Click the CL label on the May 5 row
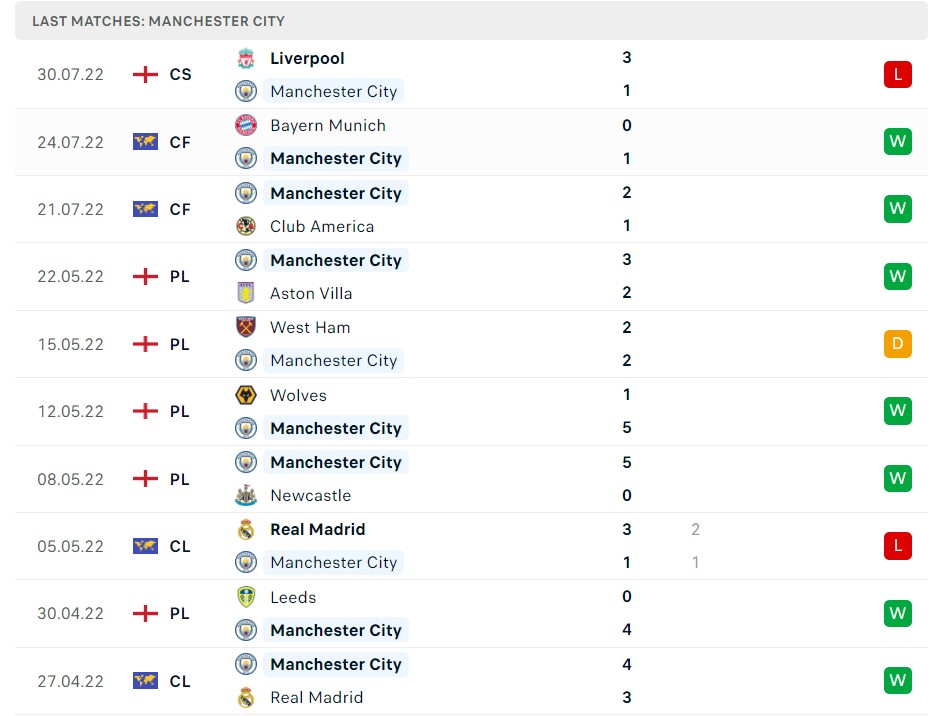Viewport: 936px width, 716px height. (180, 546)
